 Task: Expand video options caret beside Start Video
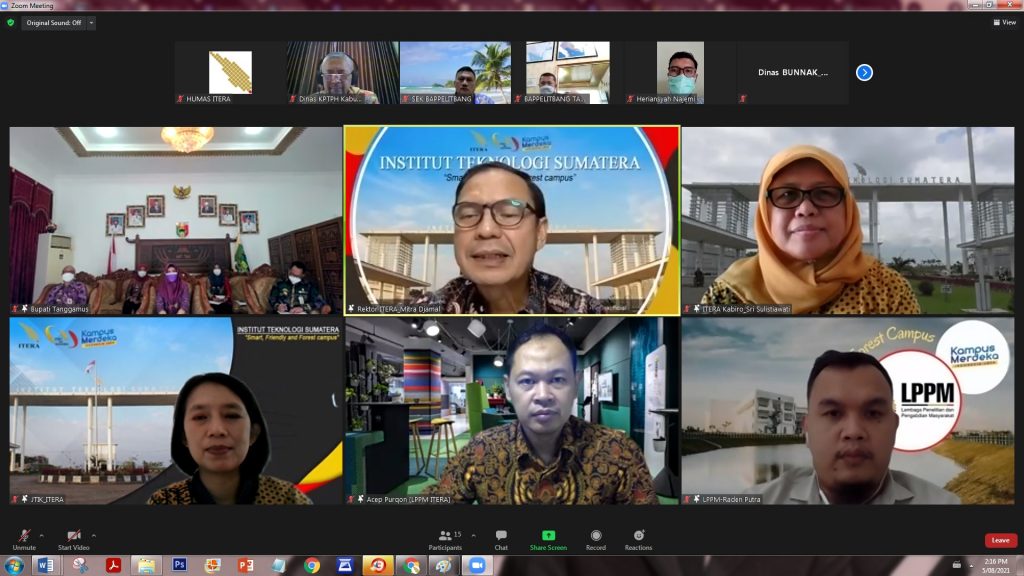click(93, 536)
